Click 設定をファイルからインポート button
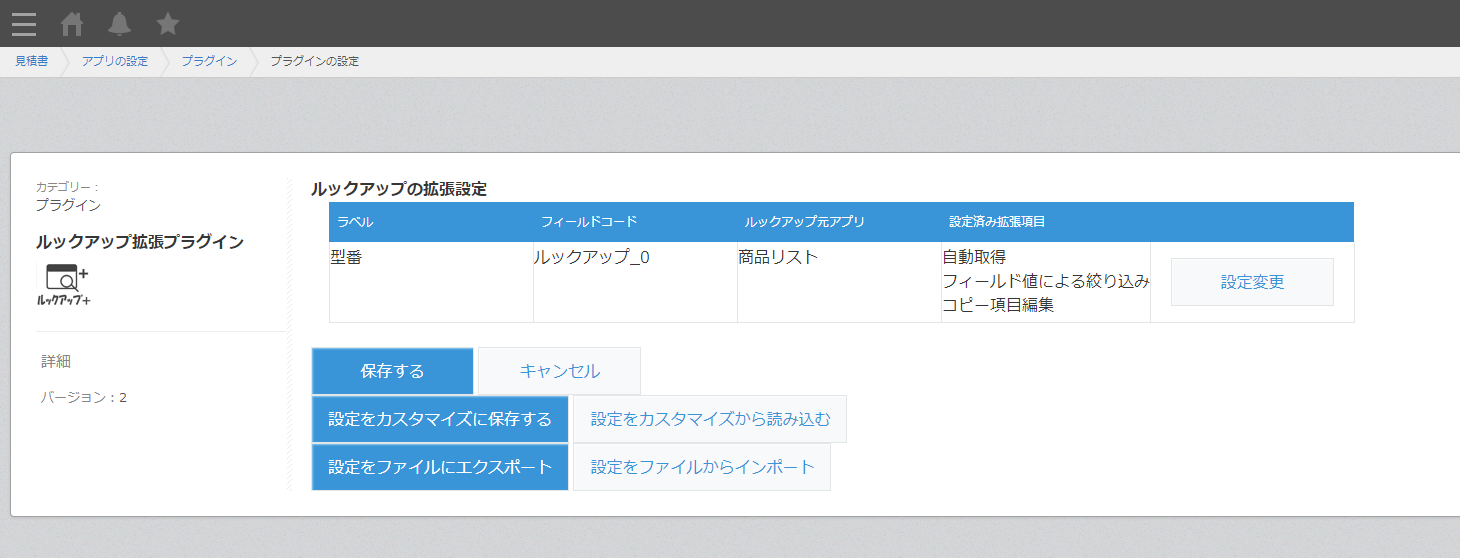Image resolution: width=1460 pixels, height=558 pixels. [x=702, y=467]
